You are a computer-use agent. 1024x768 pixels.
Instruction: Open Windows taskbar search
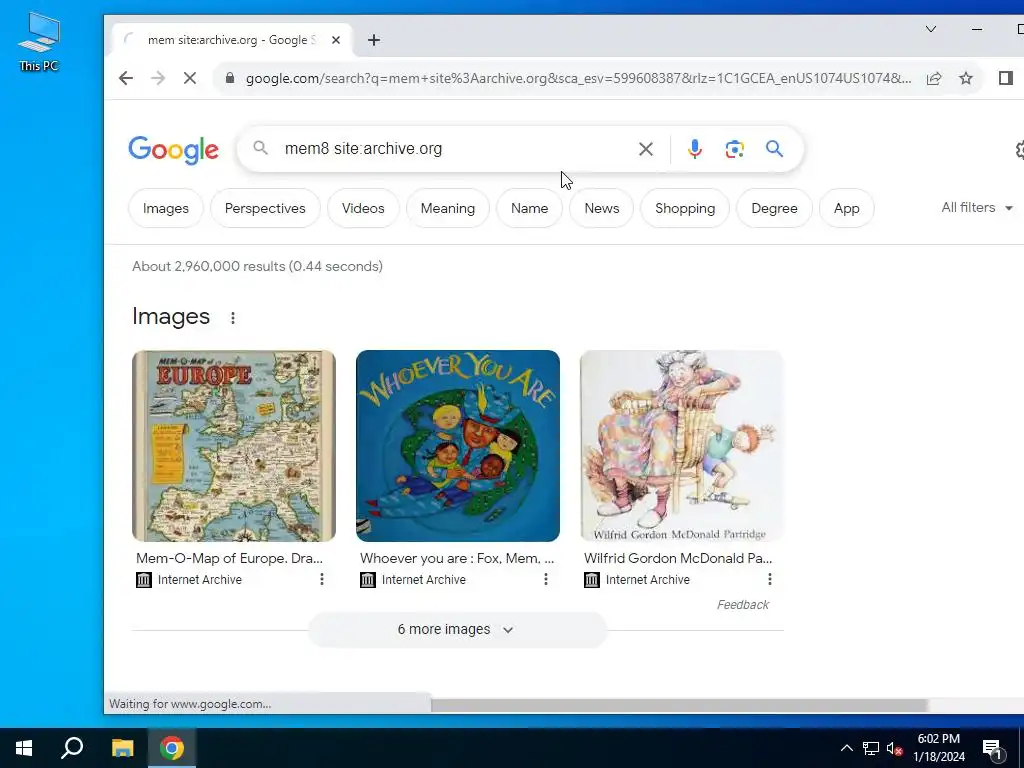[72, 748]
